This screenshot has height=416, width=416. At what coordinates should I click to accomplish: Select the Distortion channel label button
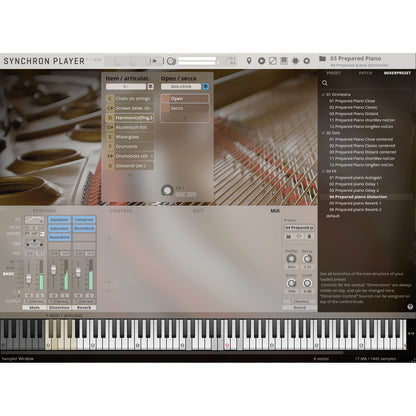coord(59,307)
